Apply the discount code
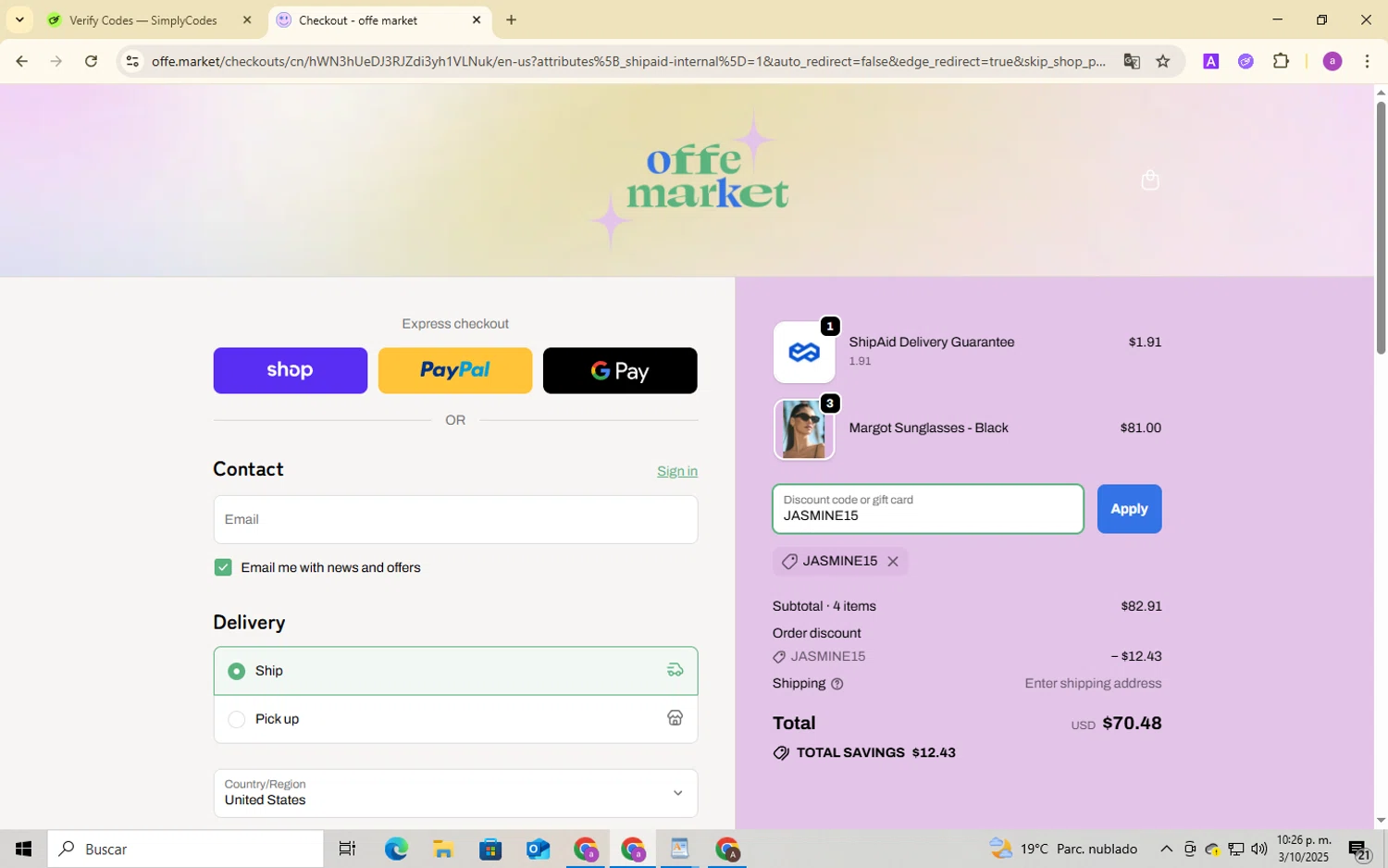The height and width of the screenshot is (868, 1388). pos(1129,509)
